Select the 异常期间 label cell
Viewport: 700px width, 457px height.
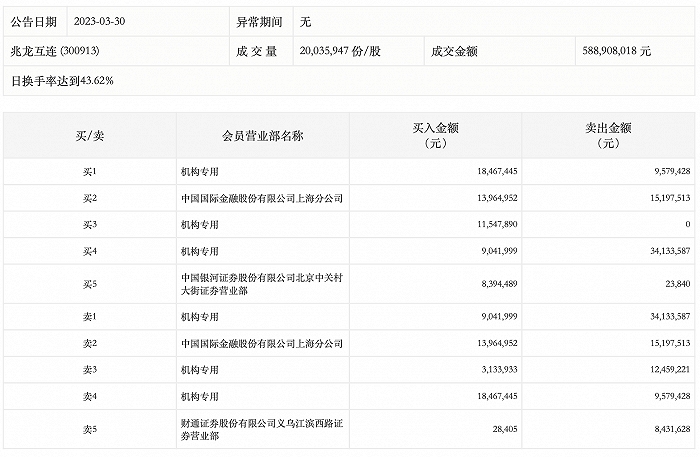click(x=258, y=20)
